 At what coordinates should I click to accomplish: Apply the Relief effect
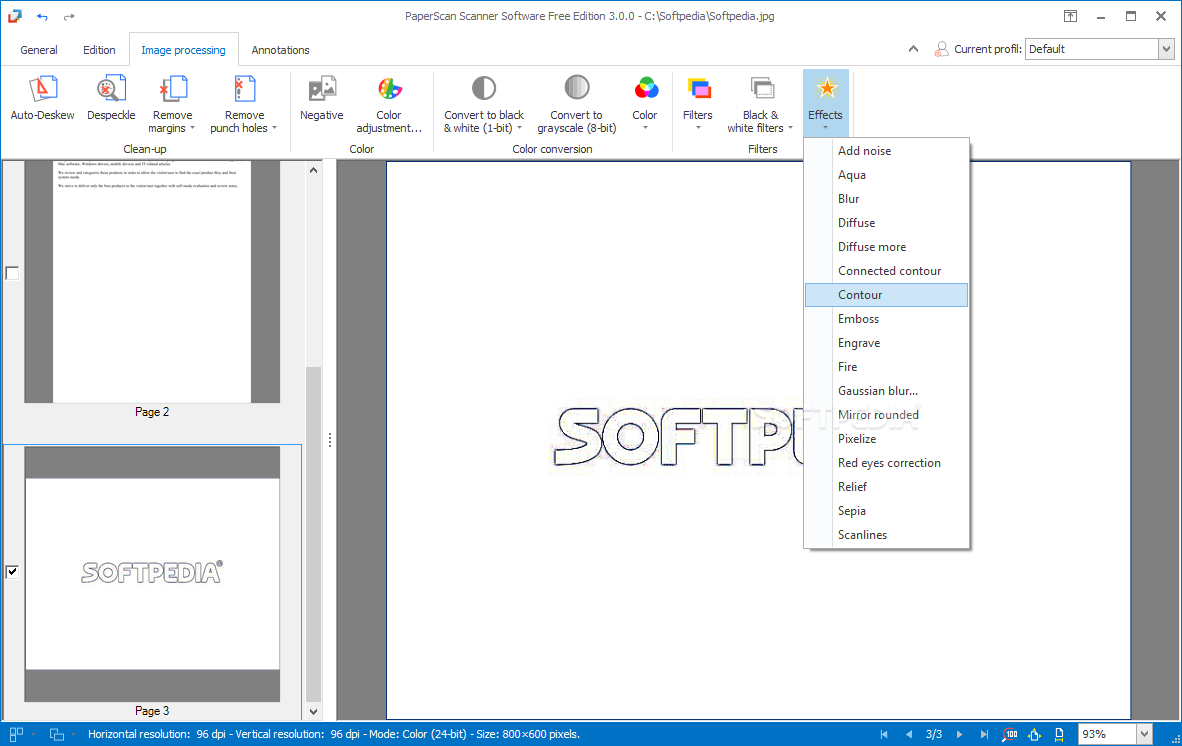(886, 488)
